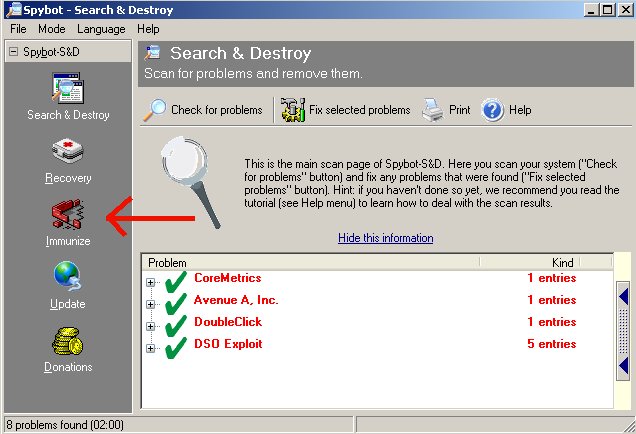The height and width of the screenshot is (434, 636).
Task: Select the Avenue A, Inc. problem entry
Action: pos(236,300)
